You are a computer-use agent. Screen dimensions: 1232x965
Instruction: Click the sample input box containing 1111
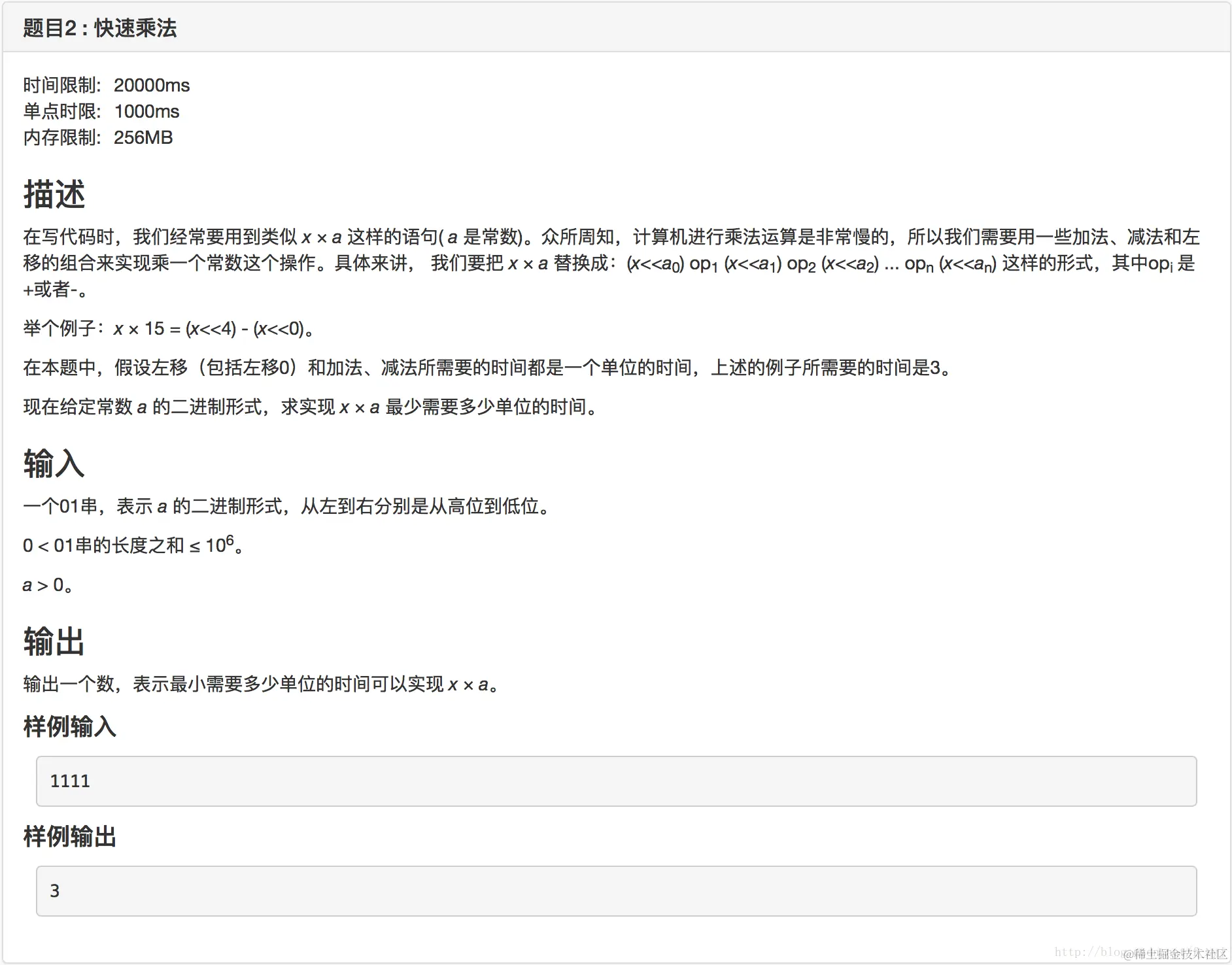pyautogui.click(x=616, y=781)
